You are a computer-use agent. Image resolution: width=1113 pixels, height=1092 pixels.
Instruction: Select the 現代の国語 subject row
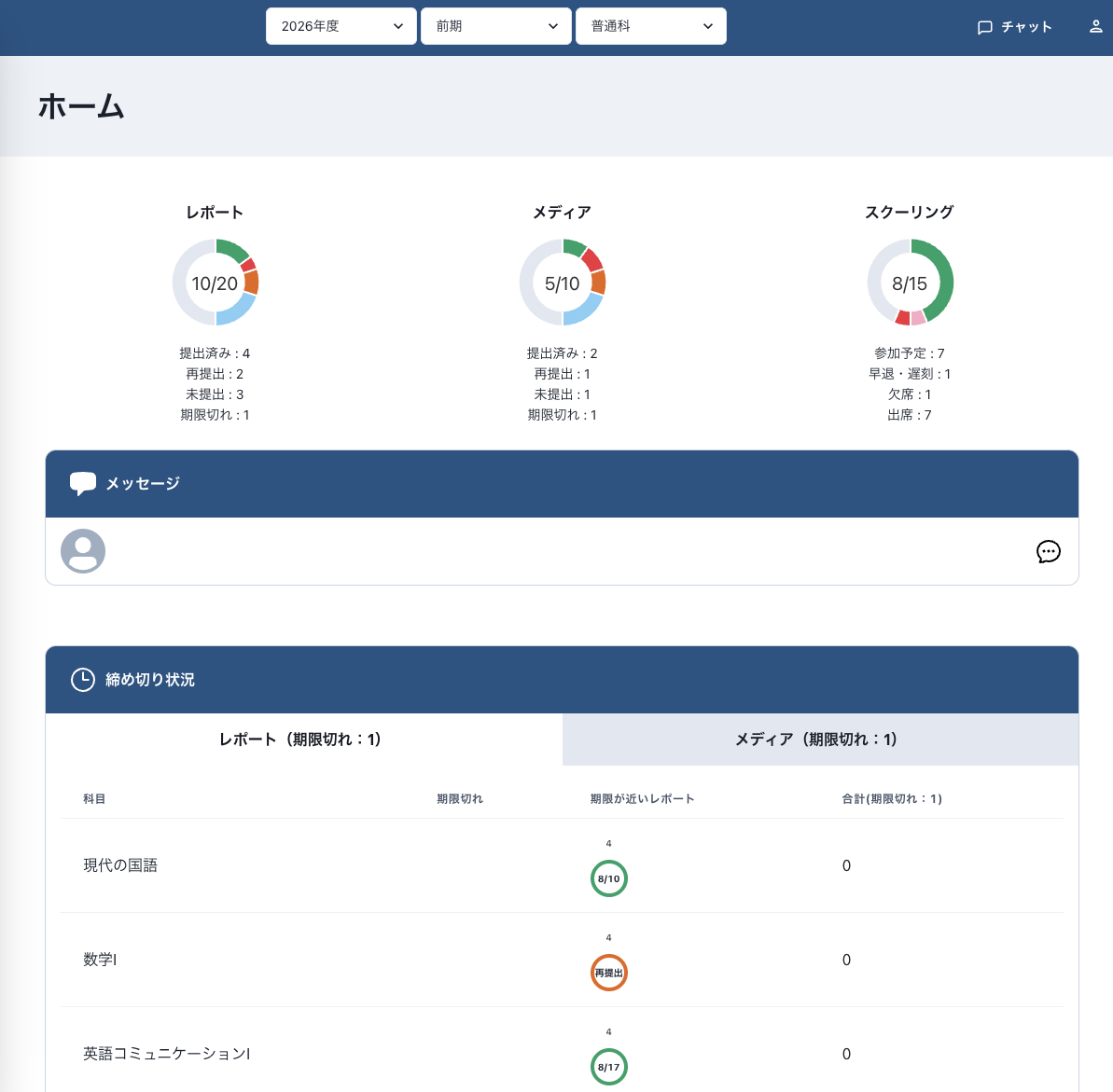click(x=563, y=865)
